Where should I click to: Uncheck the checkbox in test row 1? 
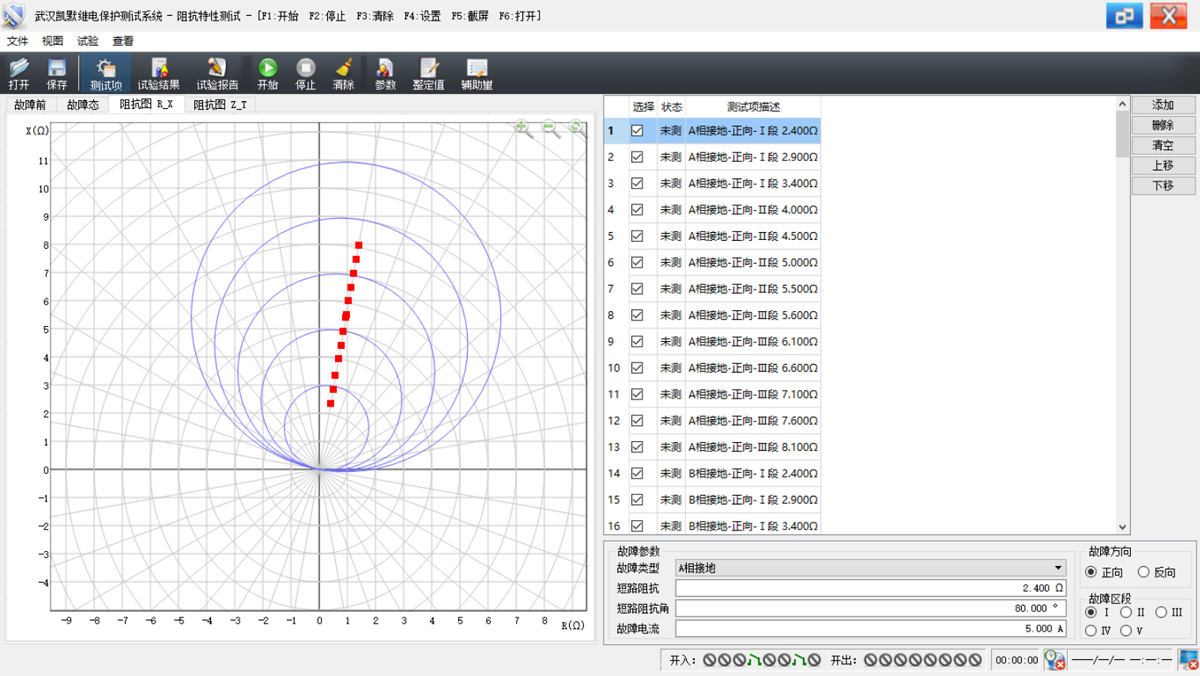coord(637,130)
